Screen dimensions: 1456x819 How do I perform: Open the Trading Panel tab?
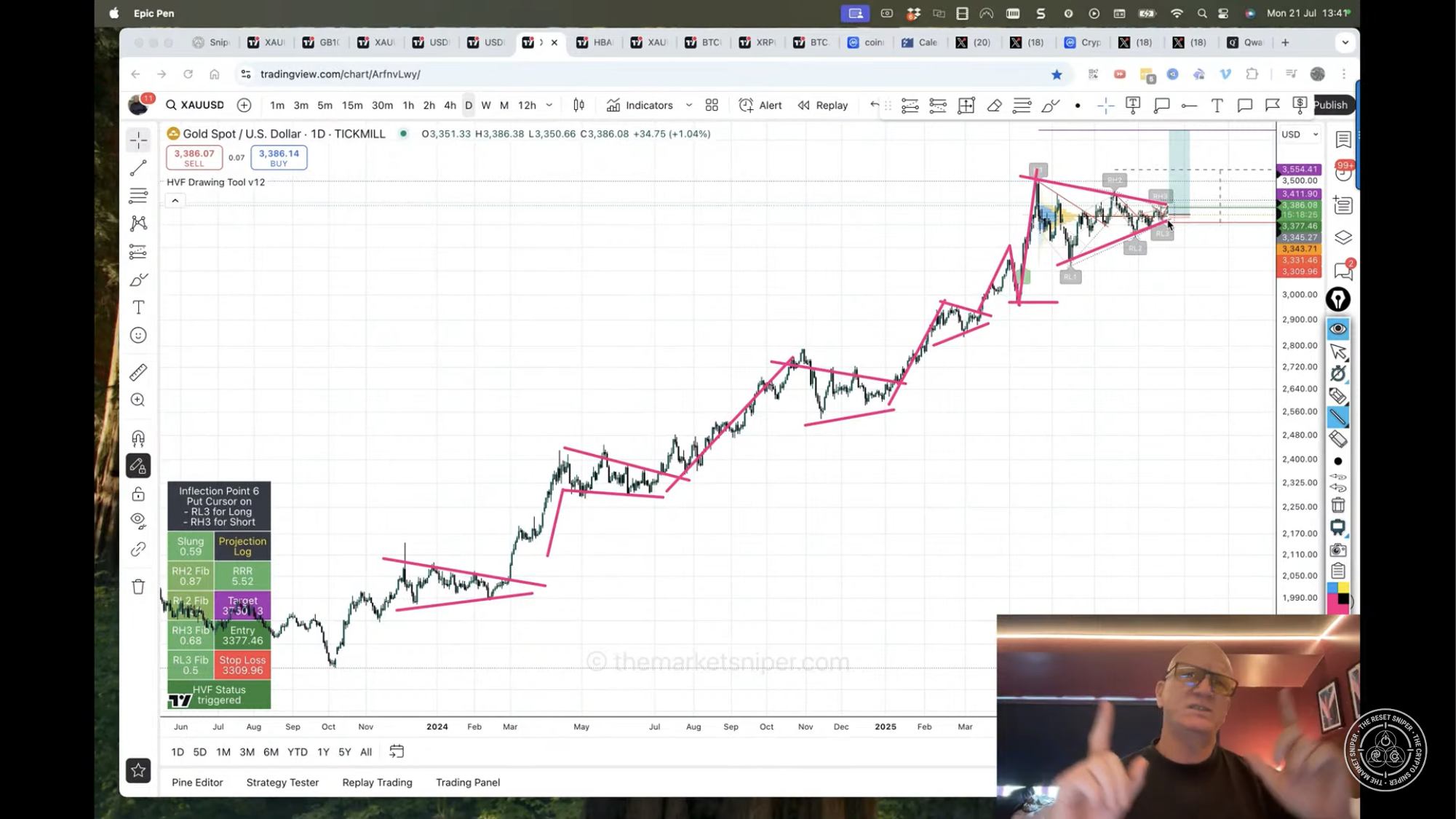point(468,783)
